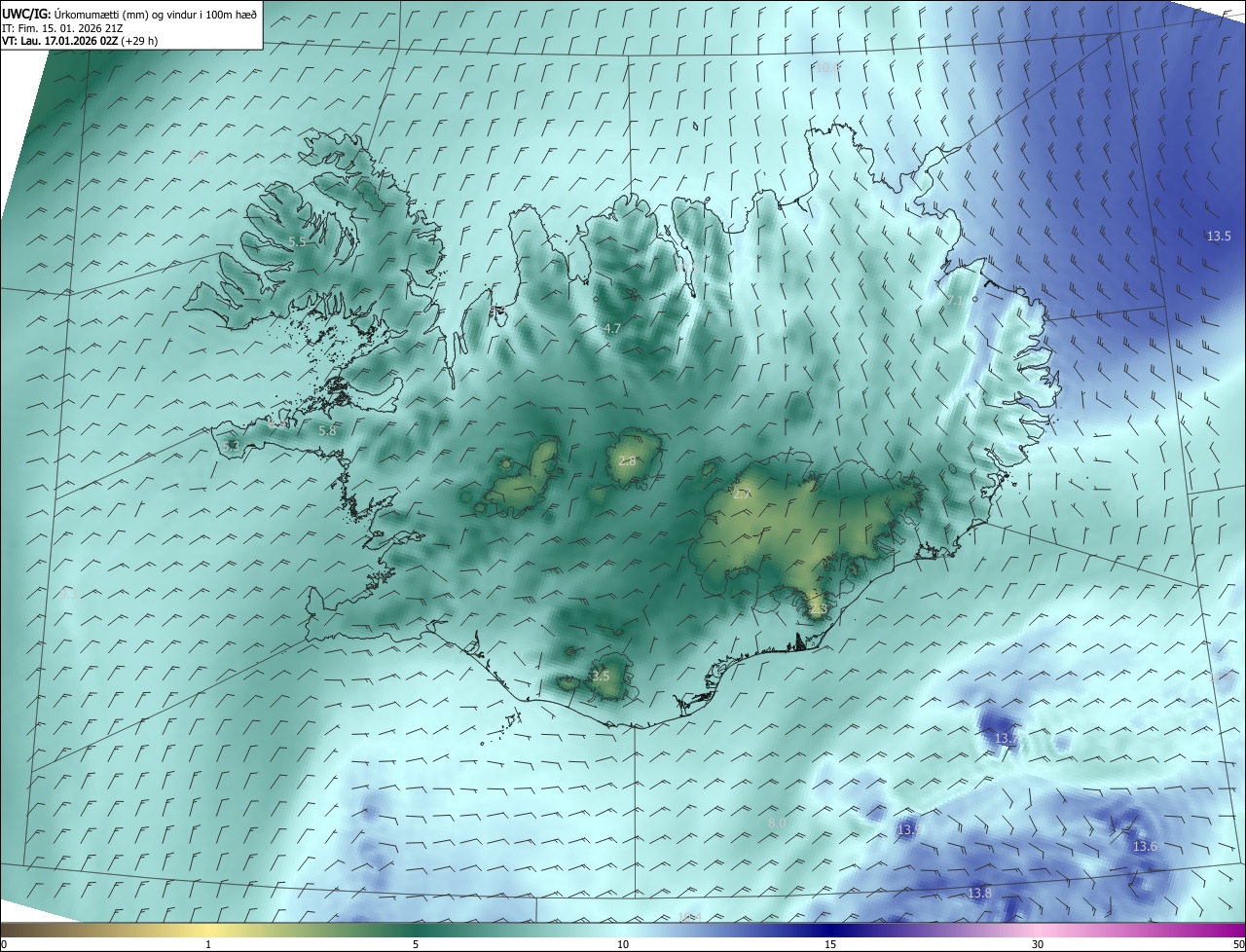Click the "13.5" value in the northeast sea
This screenshot has width=1246, height=952.
click(x=1219, y=237)
